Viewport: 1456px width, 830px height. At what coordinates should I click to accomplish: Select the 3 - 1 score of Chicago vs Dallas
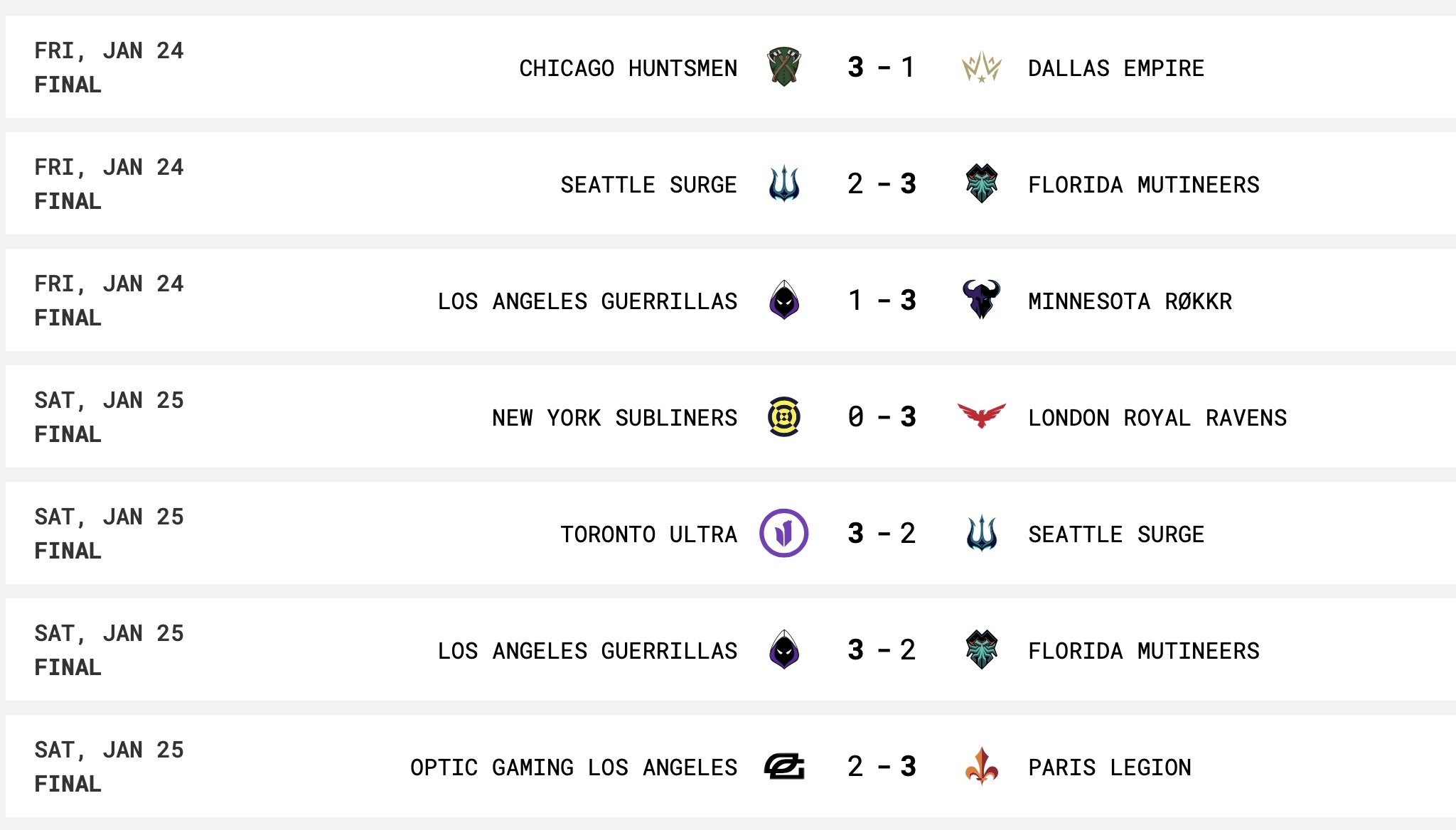(x=882, y=68)
